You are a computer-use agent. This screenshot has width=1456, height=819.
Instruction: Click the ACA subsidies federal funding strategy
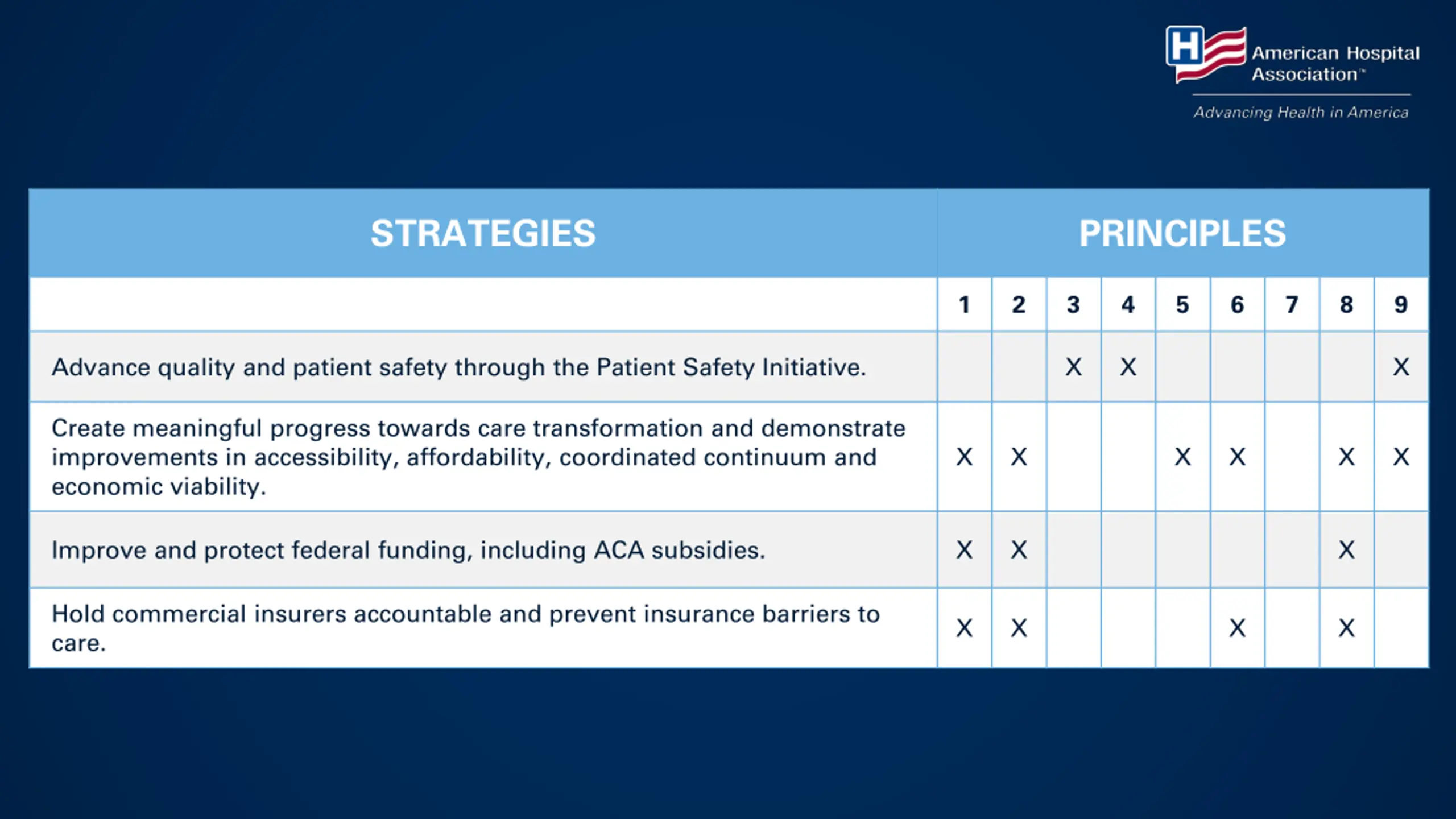tap(408, 551)
